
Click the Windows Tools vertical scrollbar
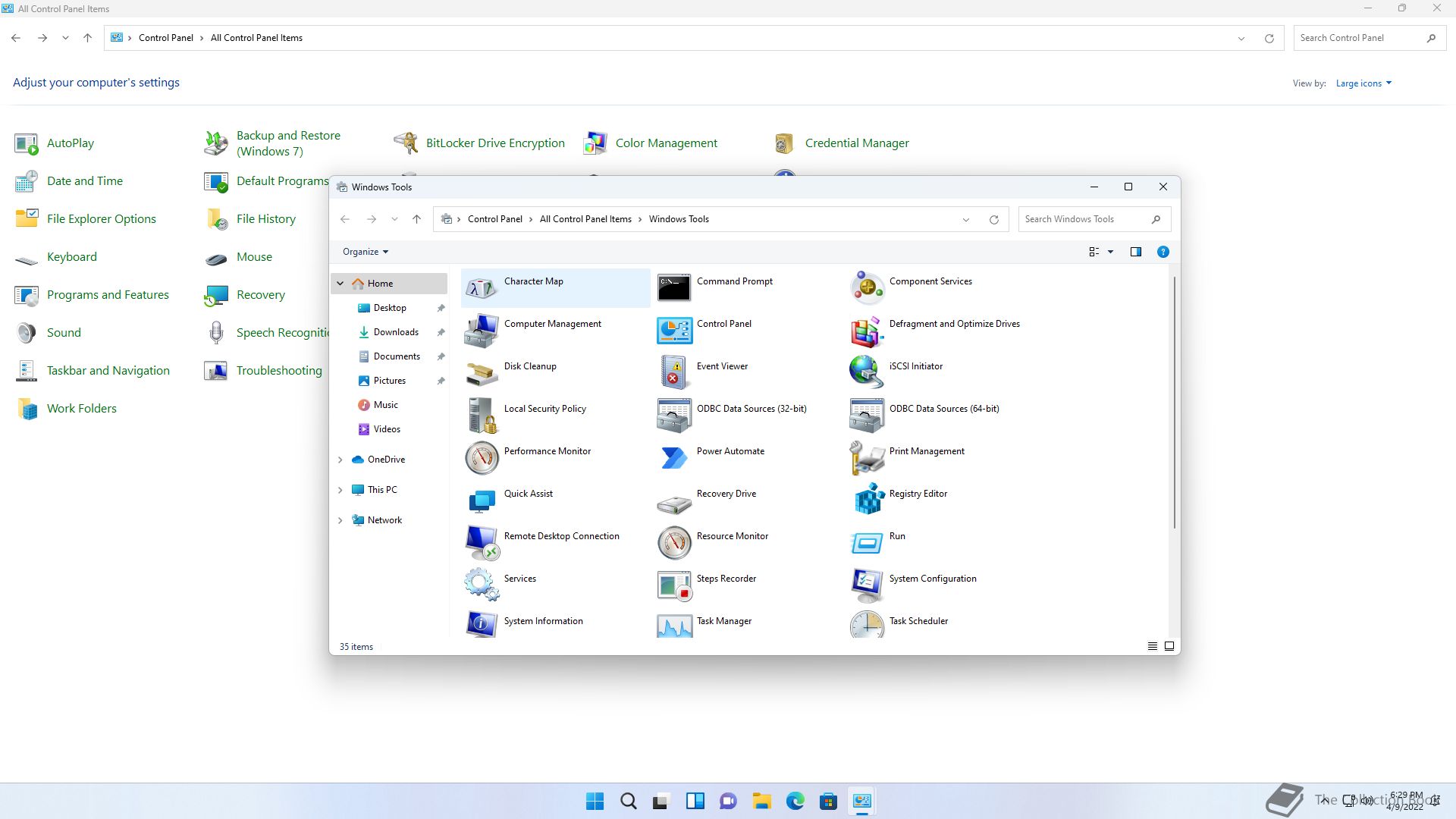click(1175, 402)
